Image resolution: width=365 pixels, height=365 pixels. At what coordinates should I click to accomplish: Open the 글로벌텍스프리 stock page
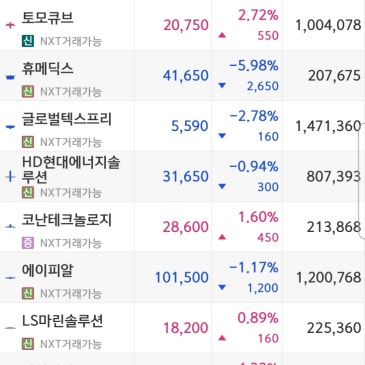[67, 119]
